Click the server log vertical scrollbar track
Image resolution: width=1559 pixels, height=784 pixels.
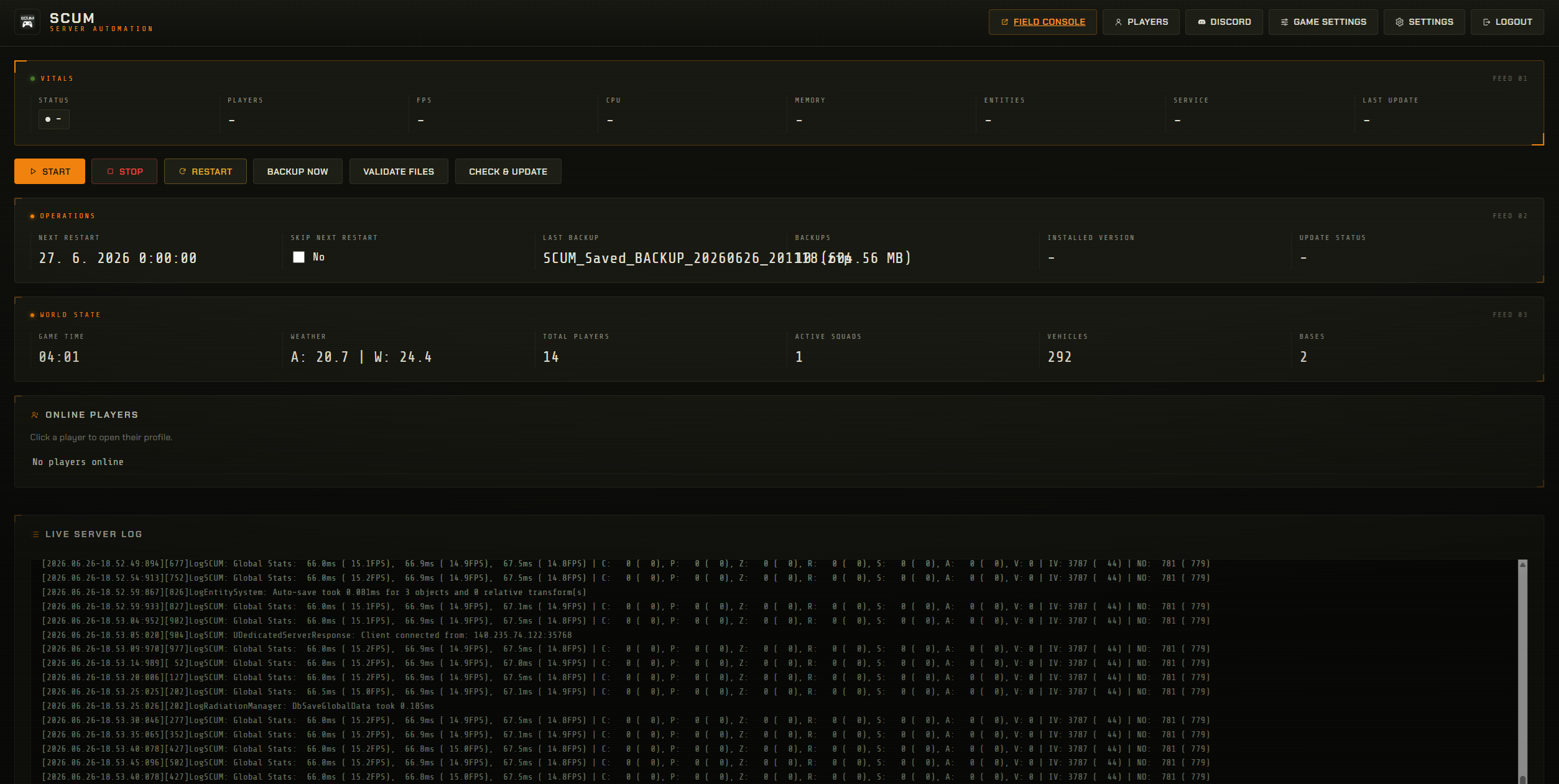click(1523, 671)
